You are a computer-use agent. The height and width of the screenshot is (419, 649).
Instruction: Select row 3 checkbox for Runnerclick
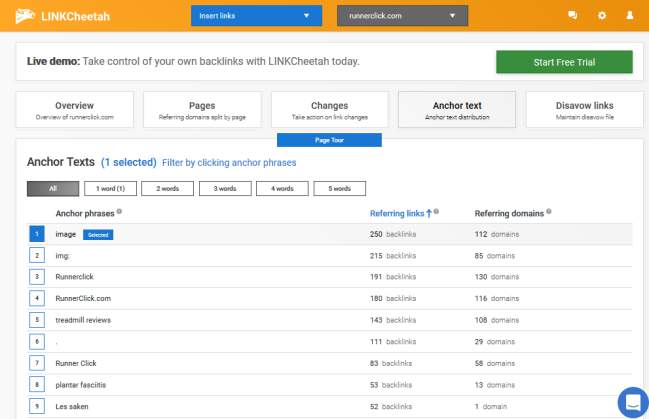37,277
